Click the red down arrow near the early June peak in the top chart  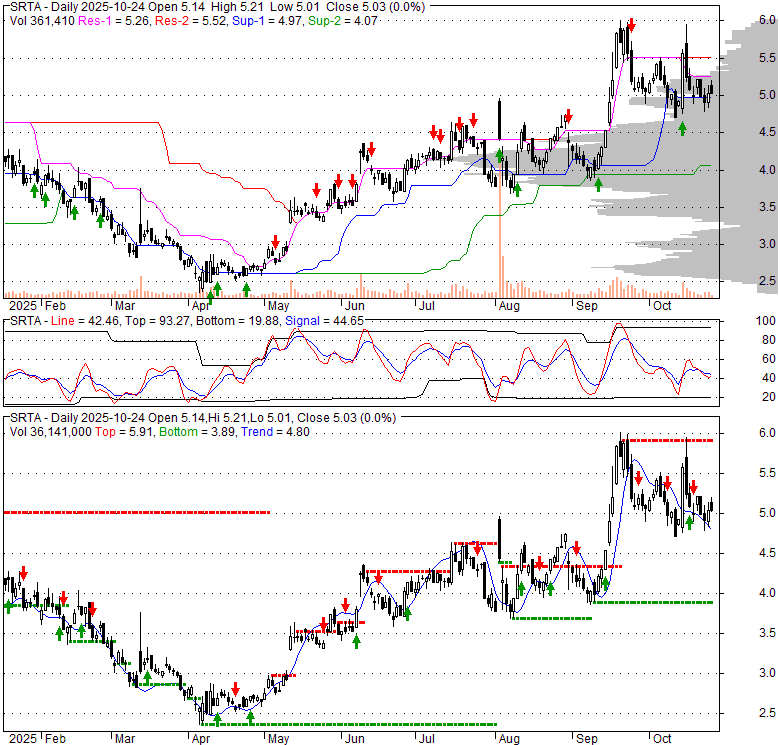[370, 150]
